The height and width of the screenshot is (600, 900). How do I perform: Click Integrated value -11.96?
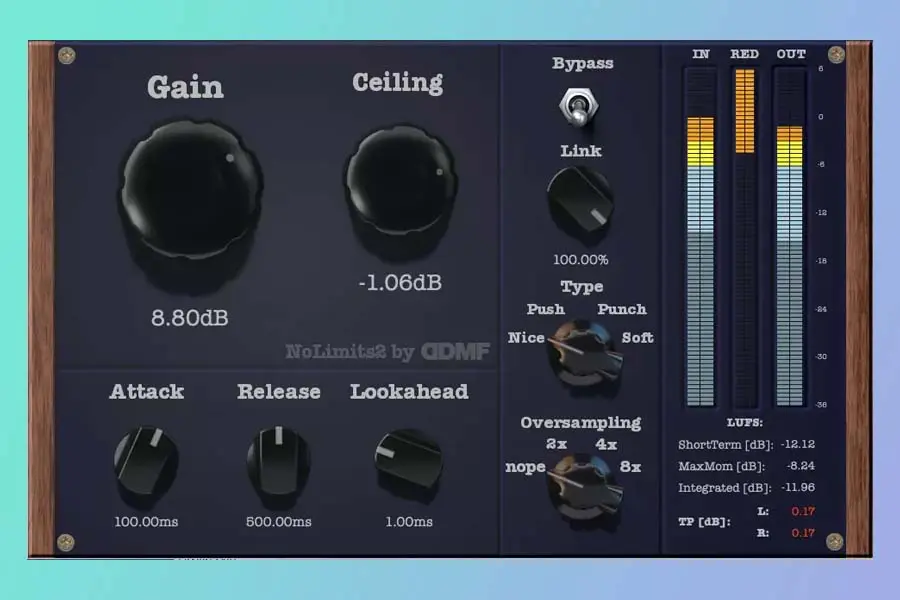coord(798,487)
